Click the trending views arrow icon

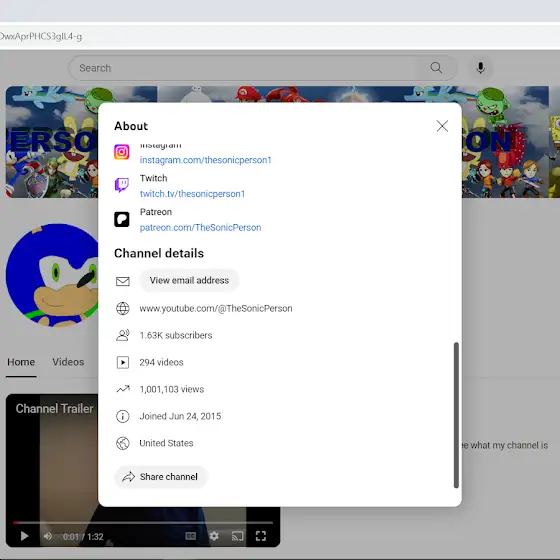(123, 389)
